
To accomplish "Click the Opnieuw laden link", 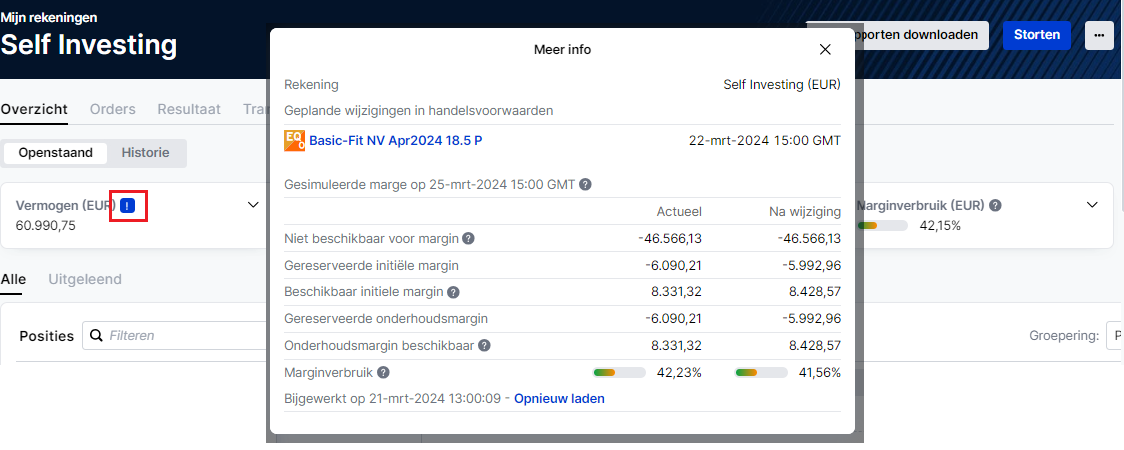I will pyautogui.click(x=559, y=399).
